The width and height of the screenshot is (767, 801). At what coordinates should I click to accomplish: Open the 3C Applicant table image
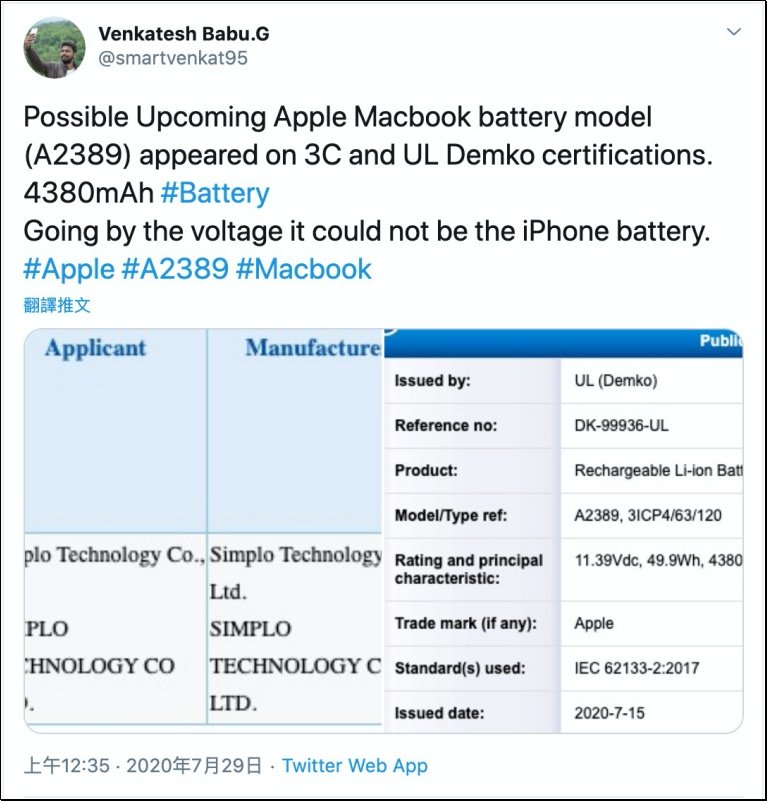(x=204, y=530)
